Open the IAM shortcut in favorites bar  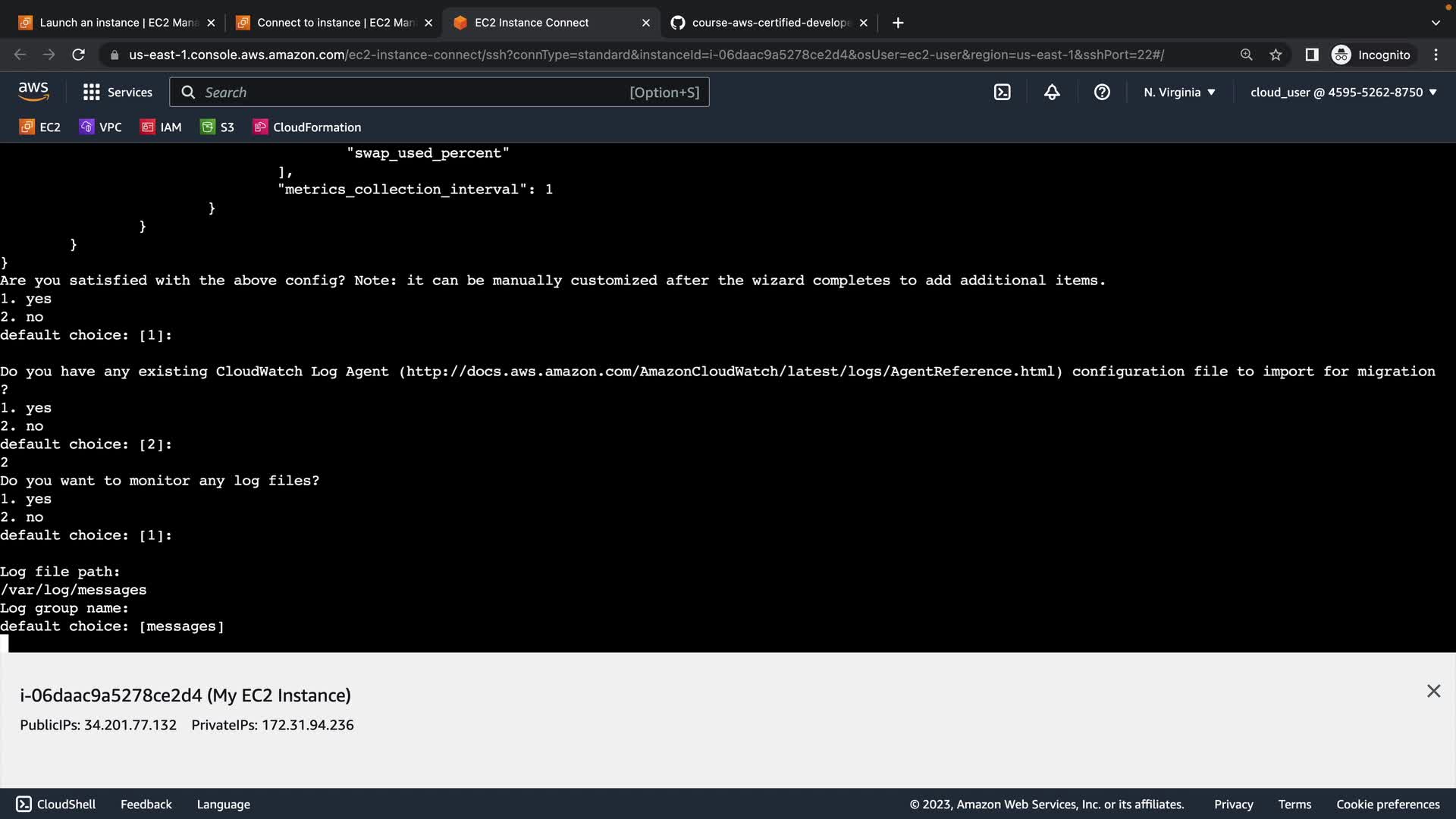point(161,127)
